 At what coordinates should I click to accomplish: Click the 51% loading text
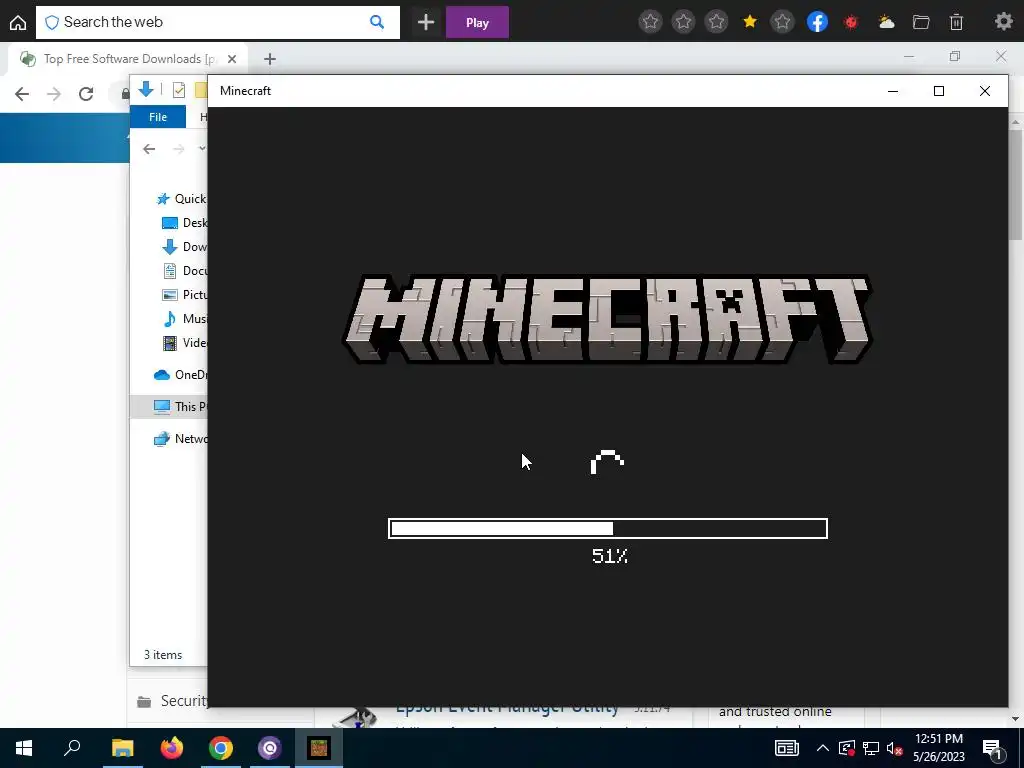pyautogui.click(x=609, y=556)
